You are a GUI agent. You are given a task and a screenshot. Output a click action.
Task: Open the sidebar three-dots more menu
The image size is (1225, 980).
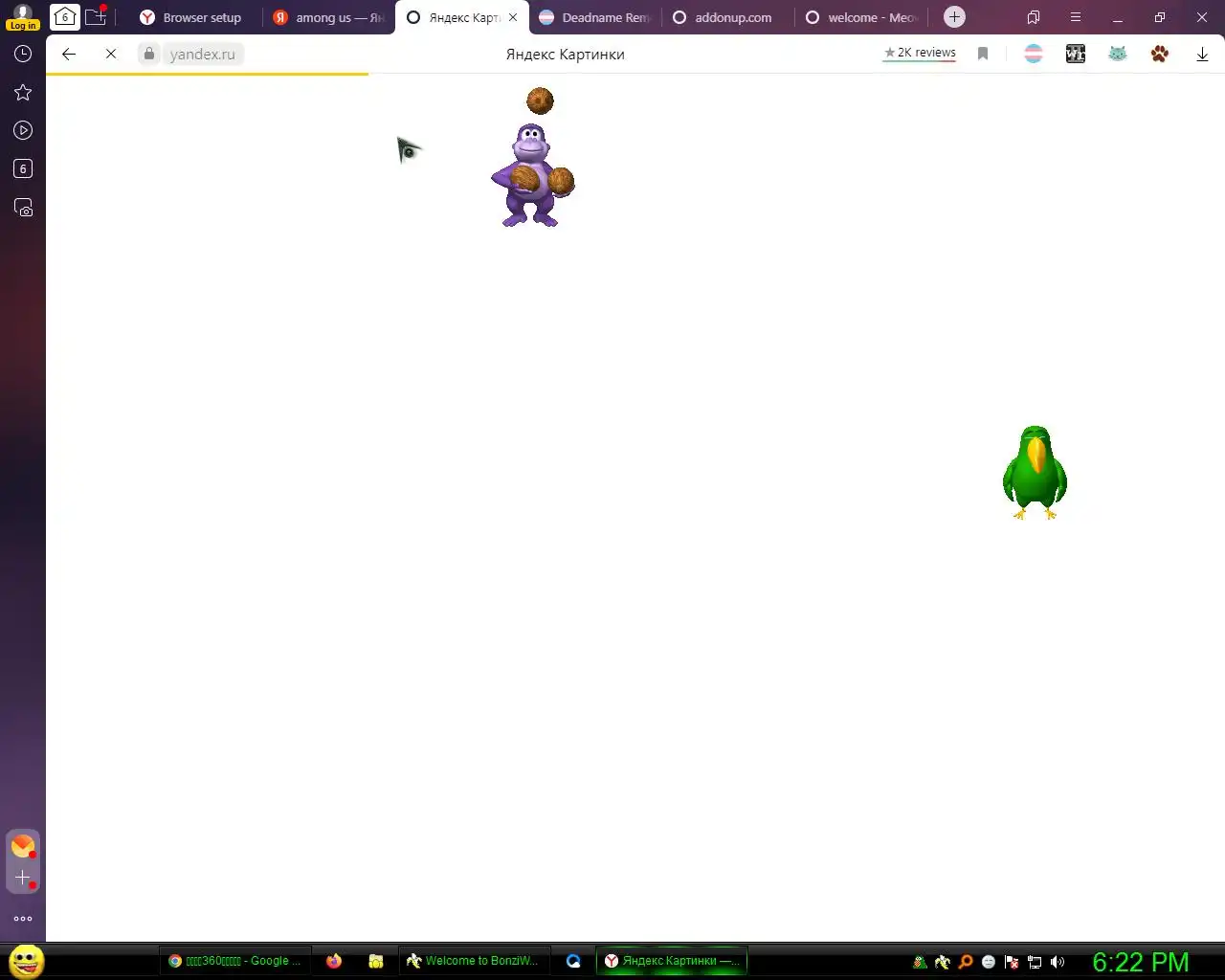click(23, 919)
